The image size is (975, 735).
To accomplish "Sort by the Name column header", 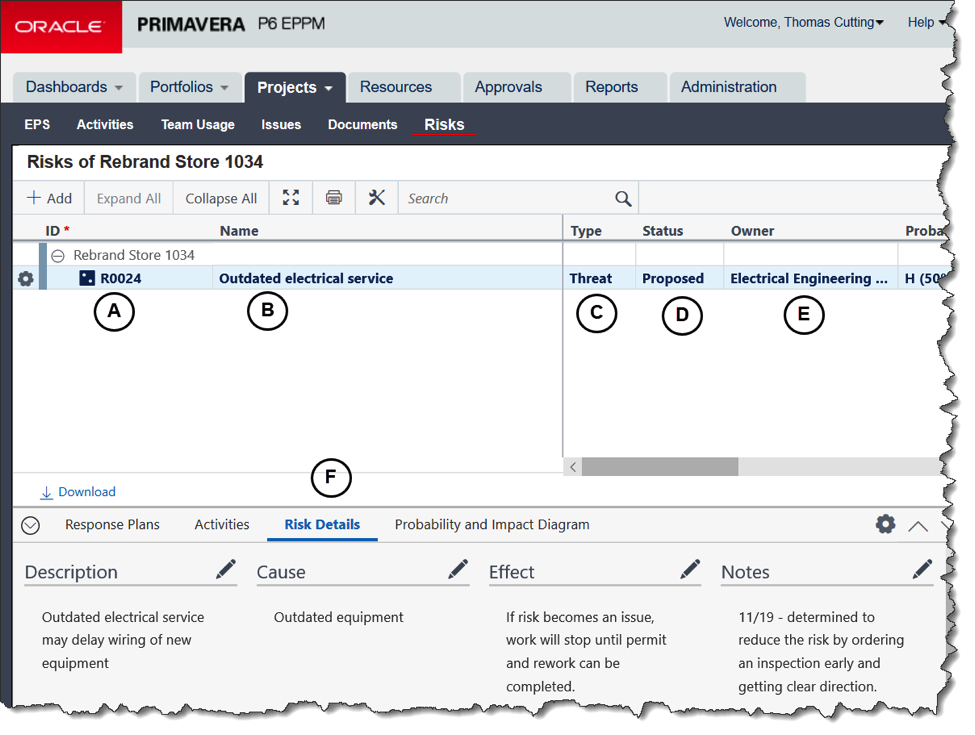I will tap(239, 231).
